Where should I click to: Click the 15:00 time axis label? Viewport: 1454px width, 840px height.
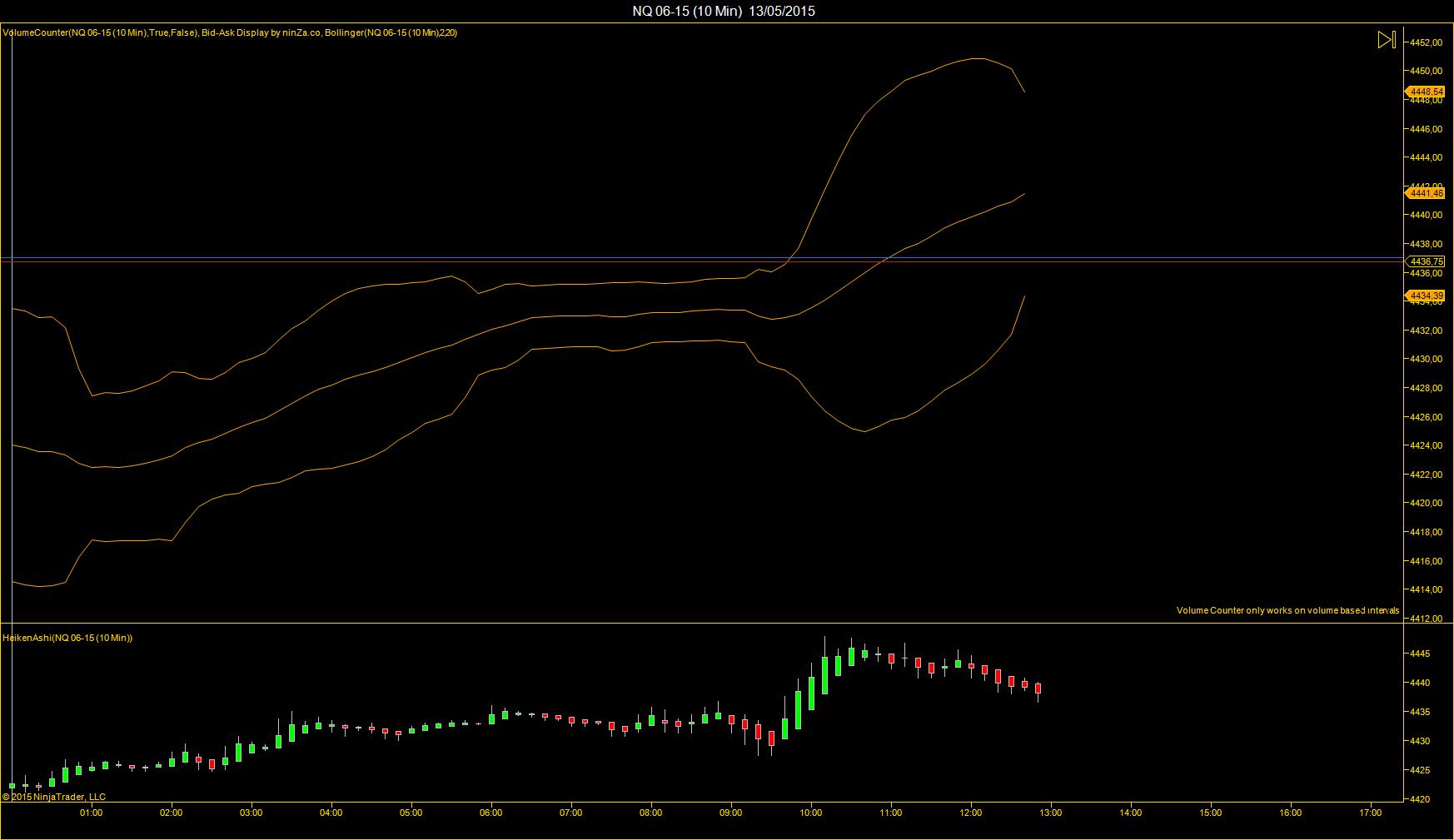1211,813
